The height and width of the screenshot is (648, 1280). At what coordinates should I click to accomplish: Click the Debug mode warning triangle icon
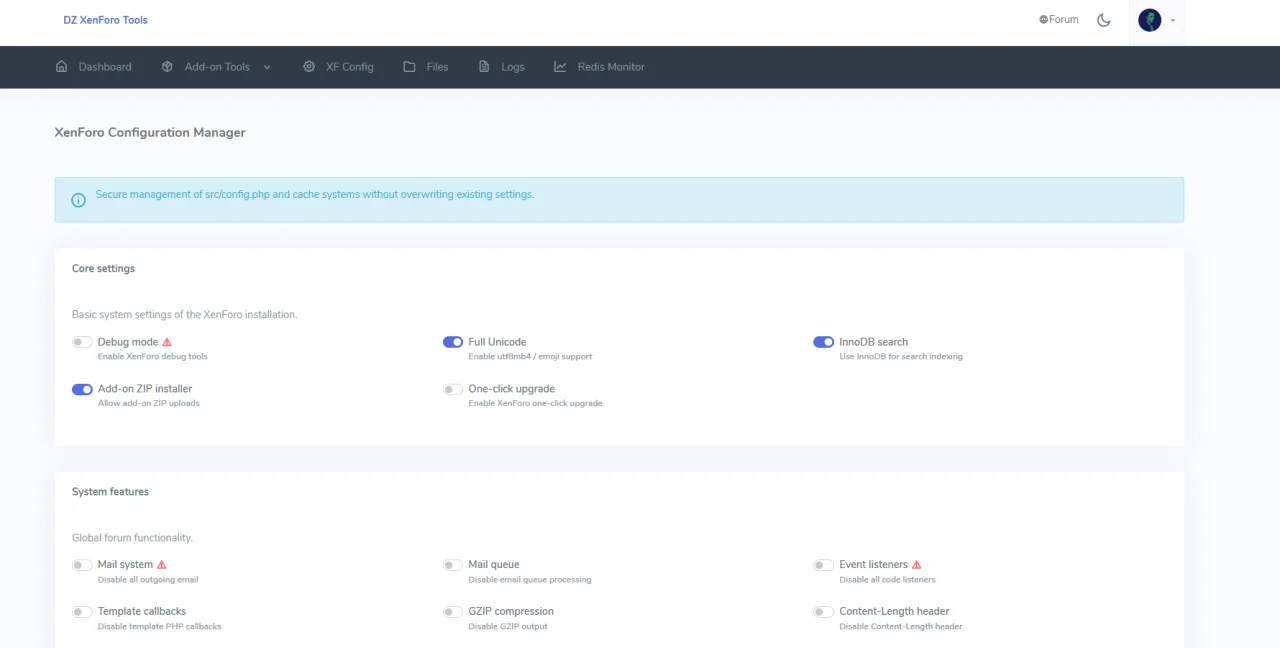(x=167, y=342)
